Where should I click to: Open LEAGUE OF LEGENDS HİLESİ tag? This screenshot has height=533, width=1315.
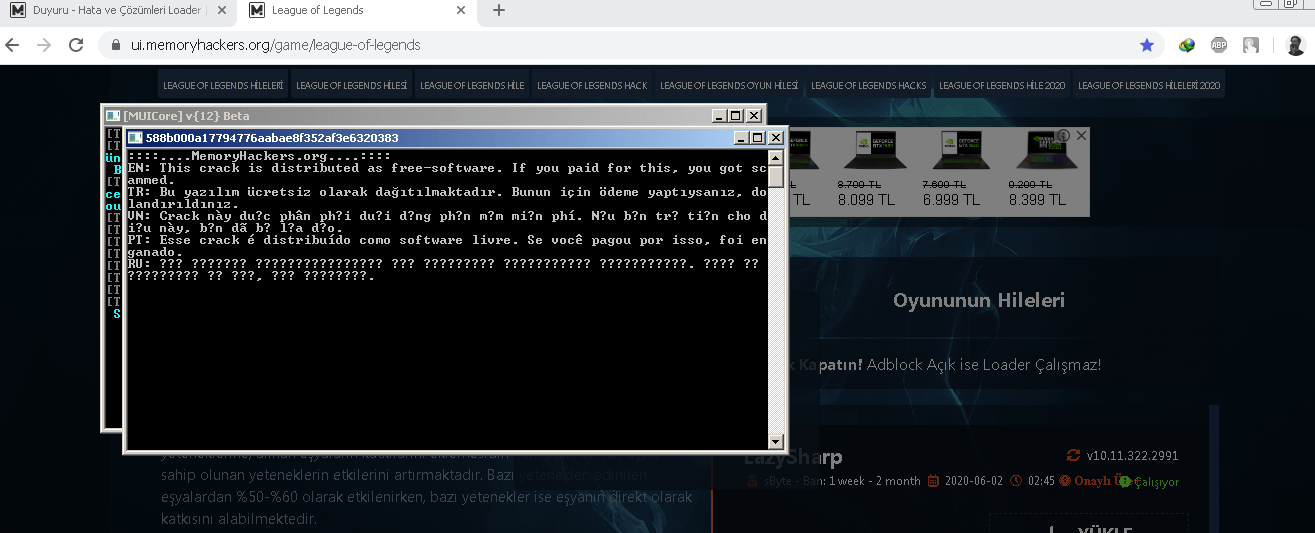(351, 85)
